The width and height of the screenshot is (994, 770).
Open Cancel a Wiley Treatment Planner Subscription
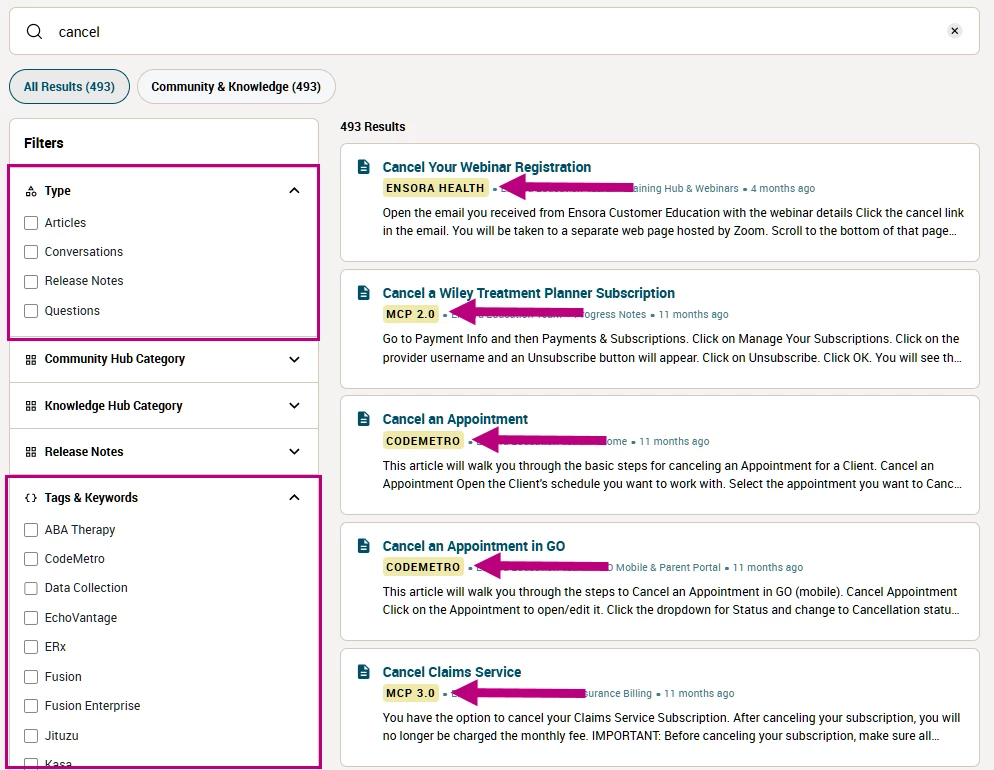(528, 293)
